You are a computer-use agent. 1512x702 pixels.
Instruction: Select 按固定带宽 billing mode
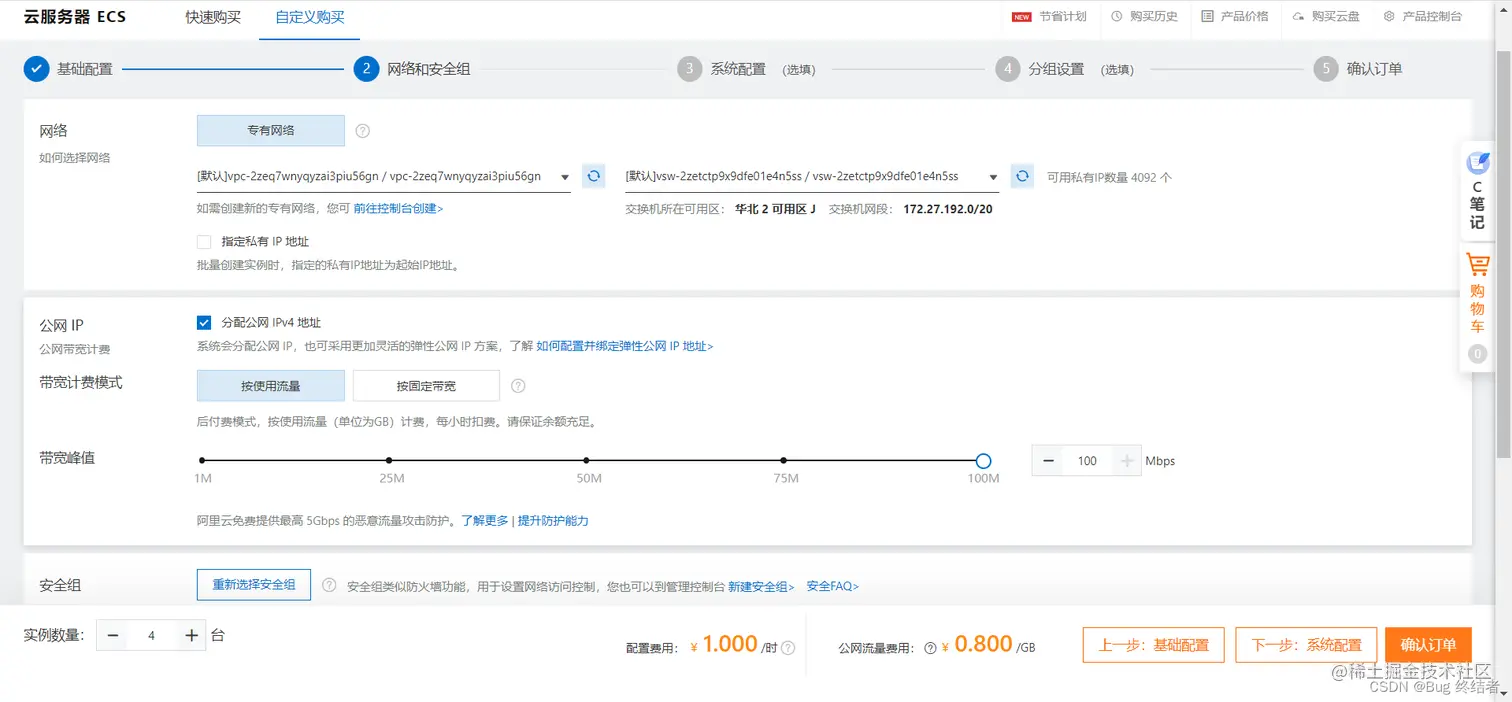pyautogui.click(x=426, y=386)
